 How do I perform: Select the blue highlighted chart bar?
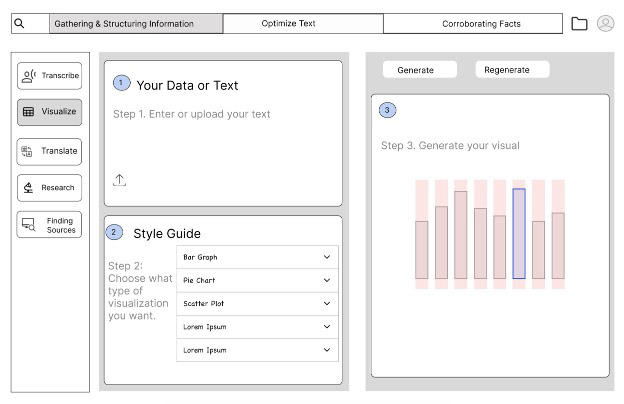tap(519, 234)
